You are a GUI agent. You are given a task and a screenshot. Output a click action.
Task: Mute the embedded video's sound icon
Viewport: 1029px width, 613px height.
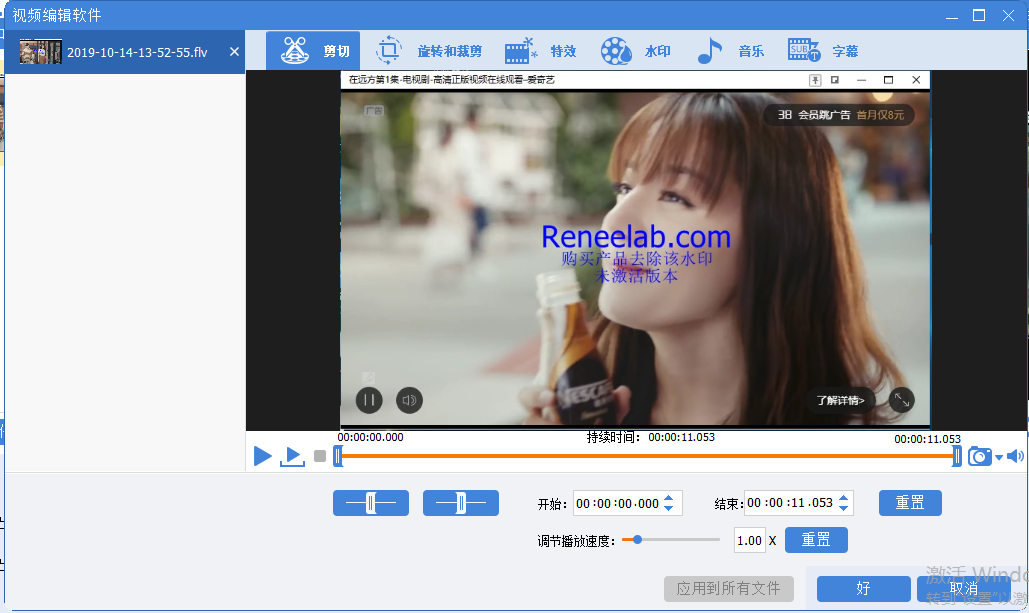410,400
